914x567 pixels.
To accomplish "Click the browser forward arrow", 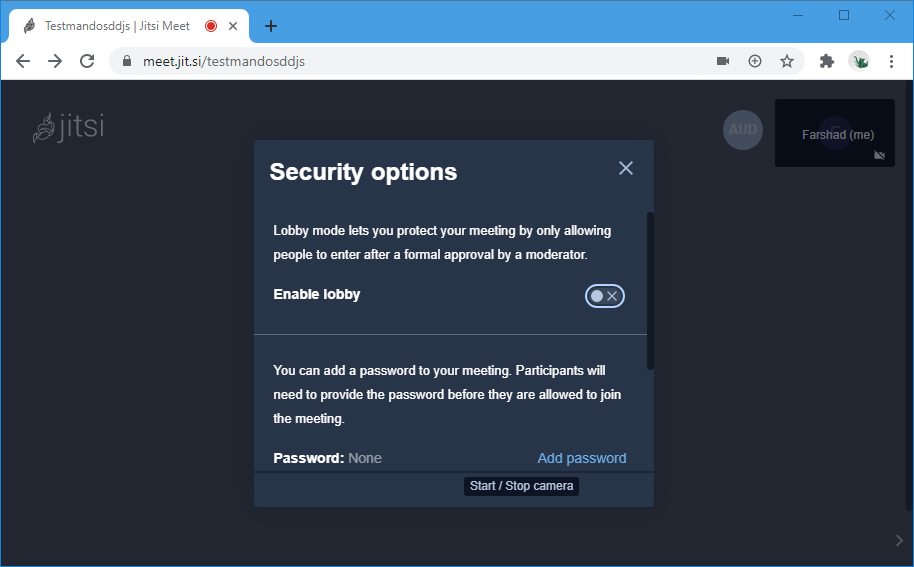I will tap(55, 61).
